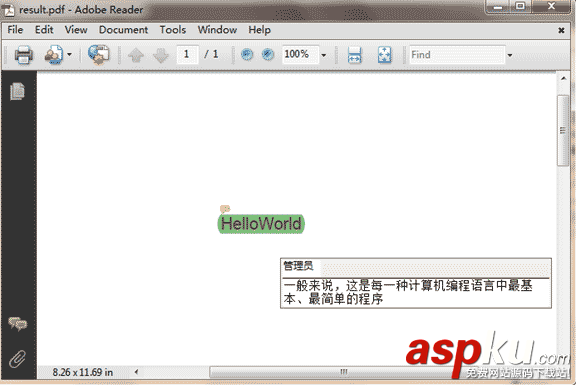The image size is (576, 385).
Task: Click the 8.26 x 11.69 in page size
Action: pos(83,372)
